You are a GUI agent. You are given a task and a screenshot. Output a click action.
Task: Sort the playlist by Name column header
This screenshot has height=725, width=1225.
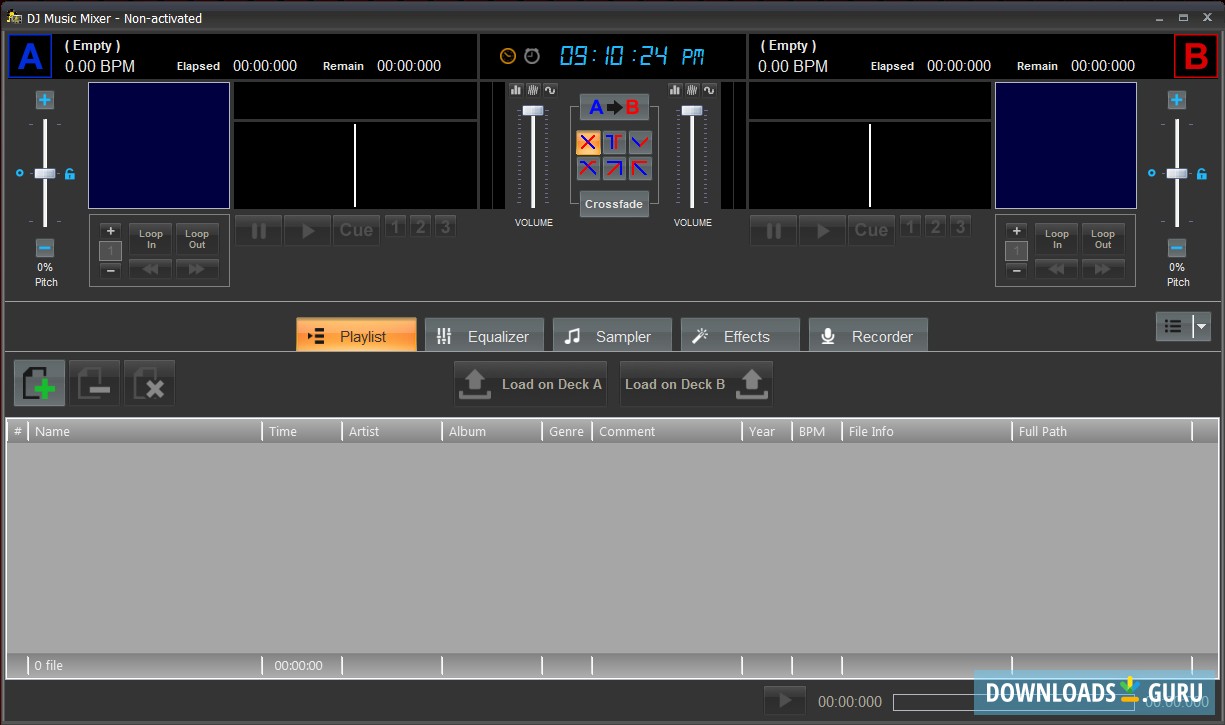pyautogui.click(x=145, y=431)
